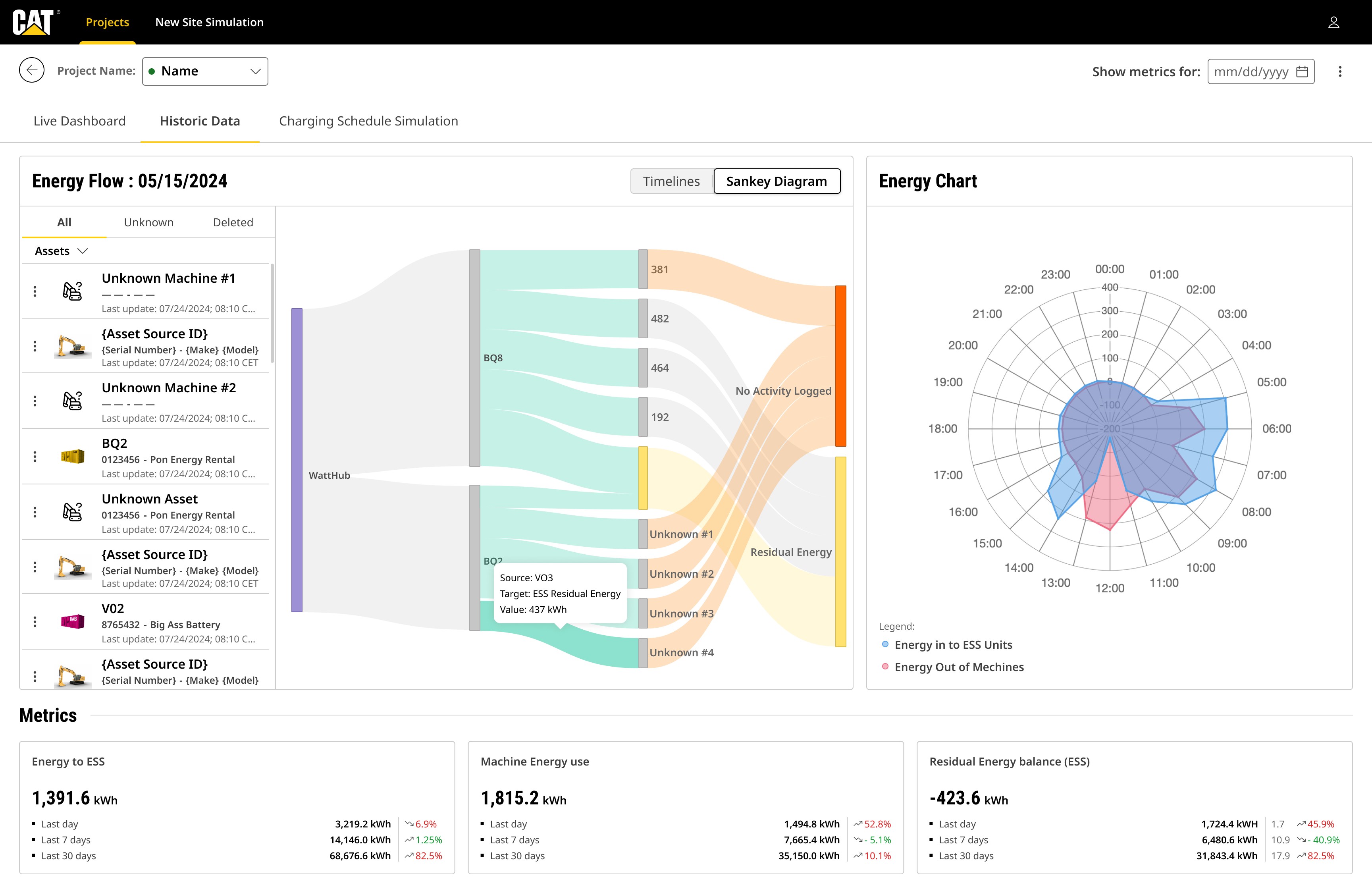Viewport: 1372px width, 887px height.
Task: Click the BQ2 yellow container icon
Action: pos(73,457)
